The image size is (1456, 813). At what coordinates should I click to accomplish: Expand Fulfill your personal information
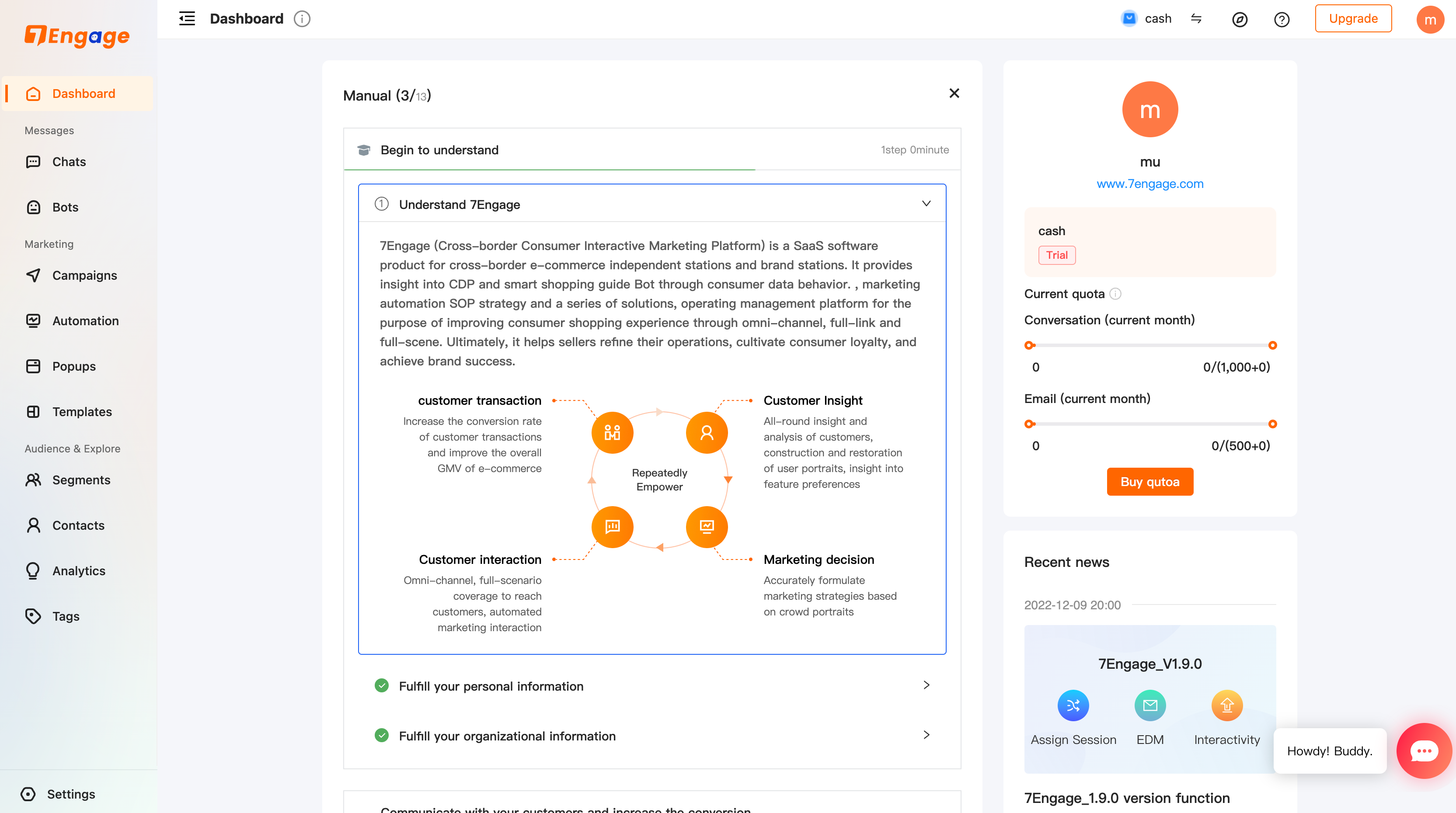pos(927,685)
